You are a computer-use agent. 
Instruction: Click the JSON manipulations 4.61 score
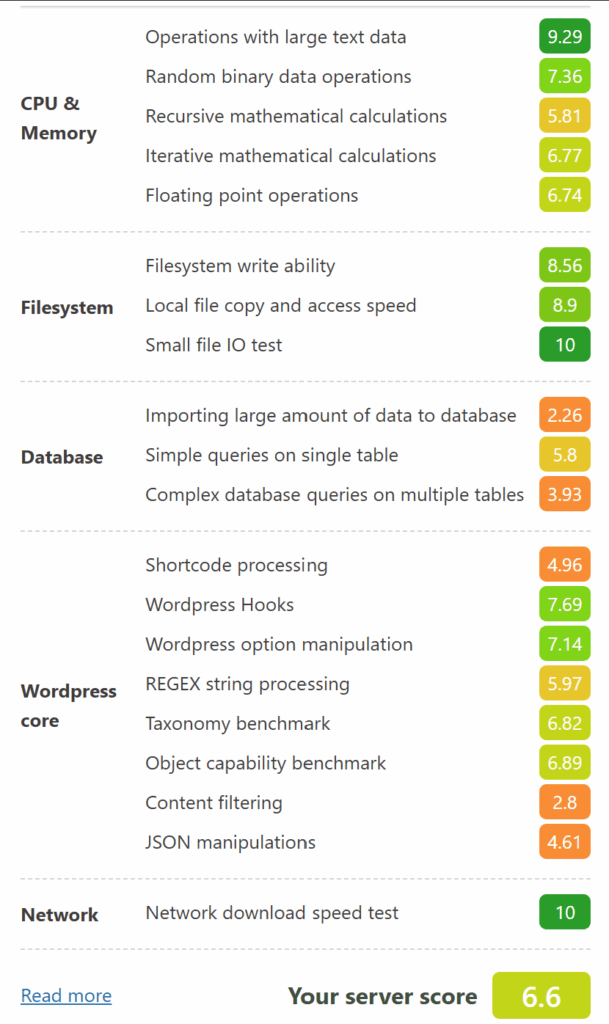point(565,842)
